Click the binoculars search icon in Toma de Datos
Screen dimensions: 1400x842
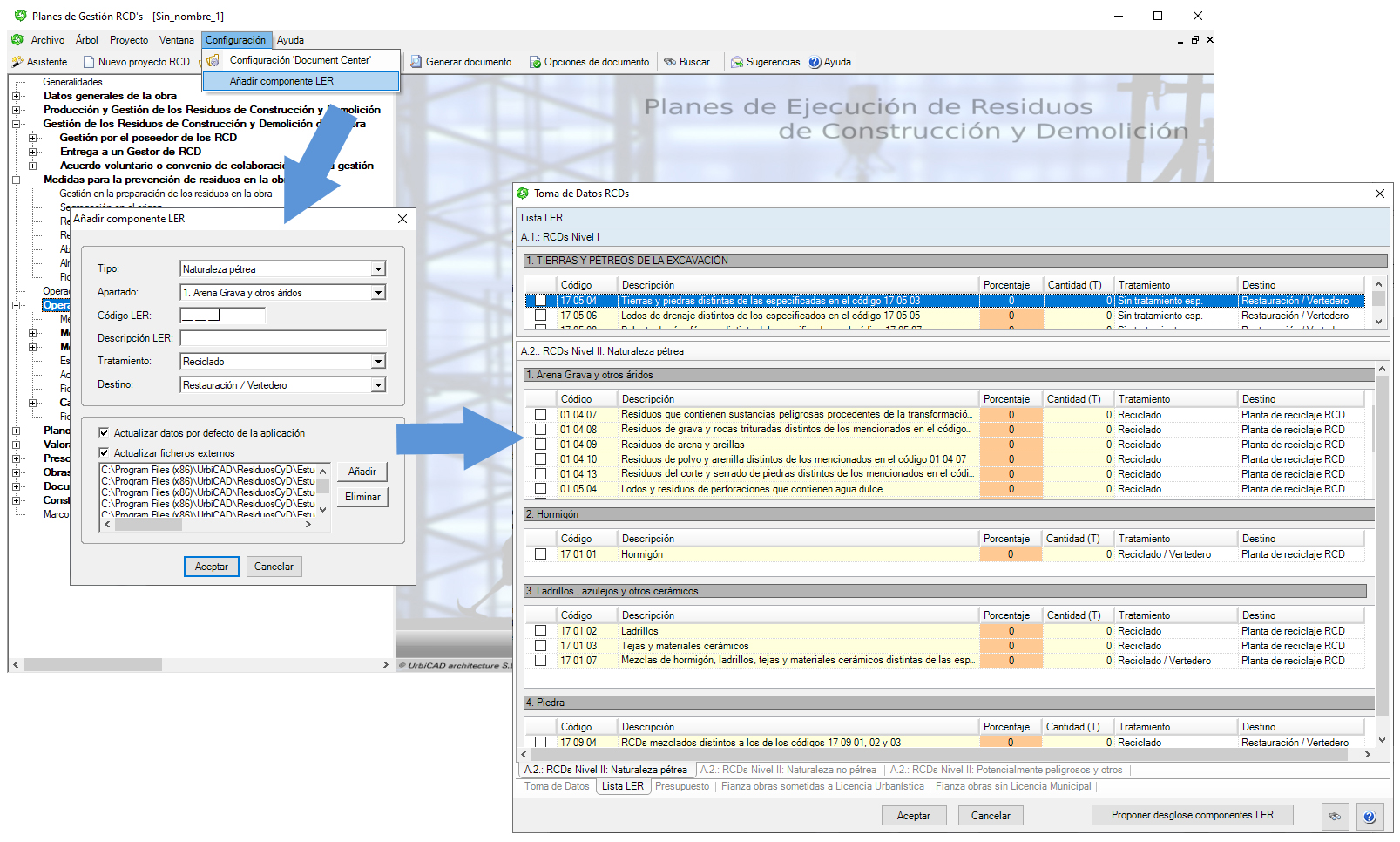click(1335, 816)
